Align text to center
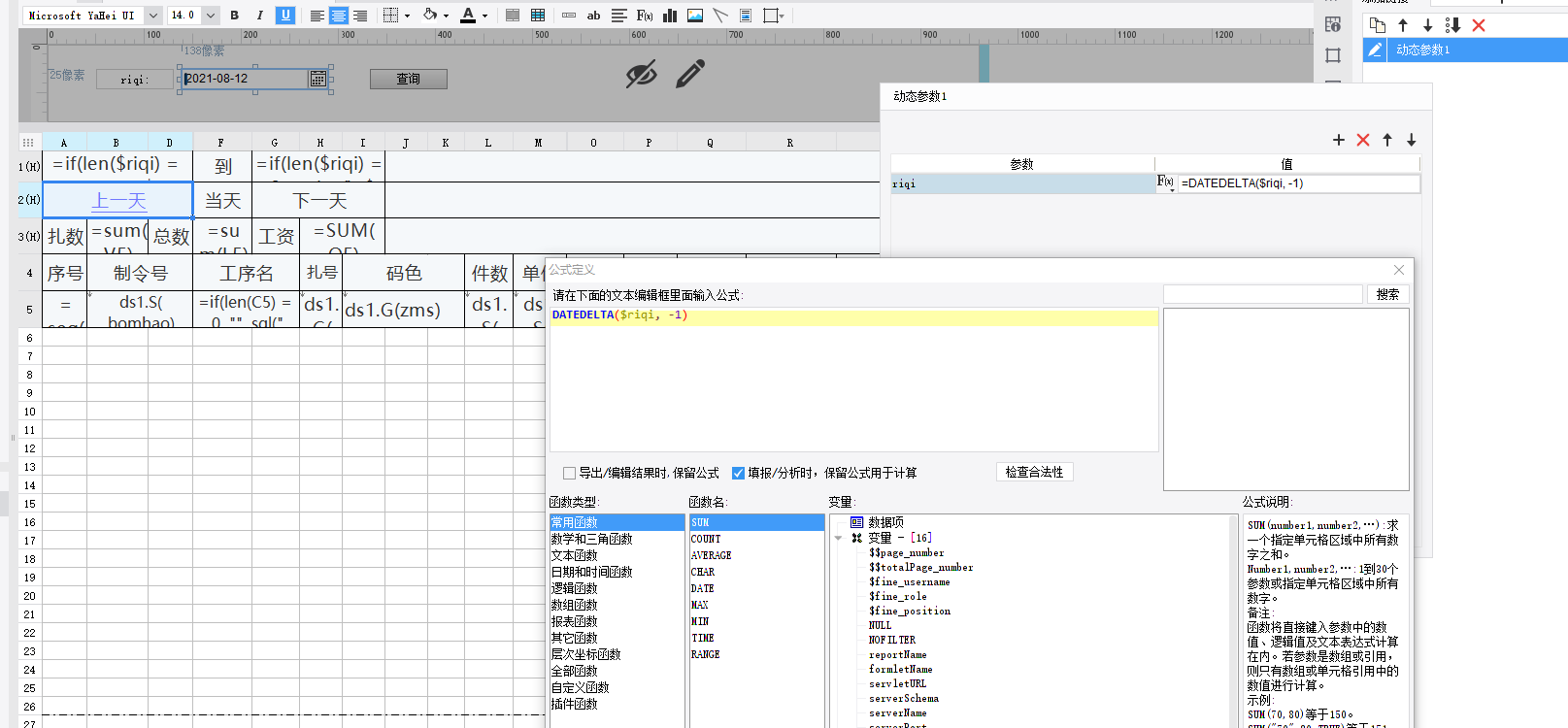The image size is (1568, 728). (339, 16)
